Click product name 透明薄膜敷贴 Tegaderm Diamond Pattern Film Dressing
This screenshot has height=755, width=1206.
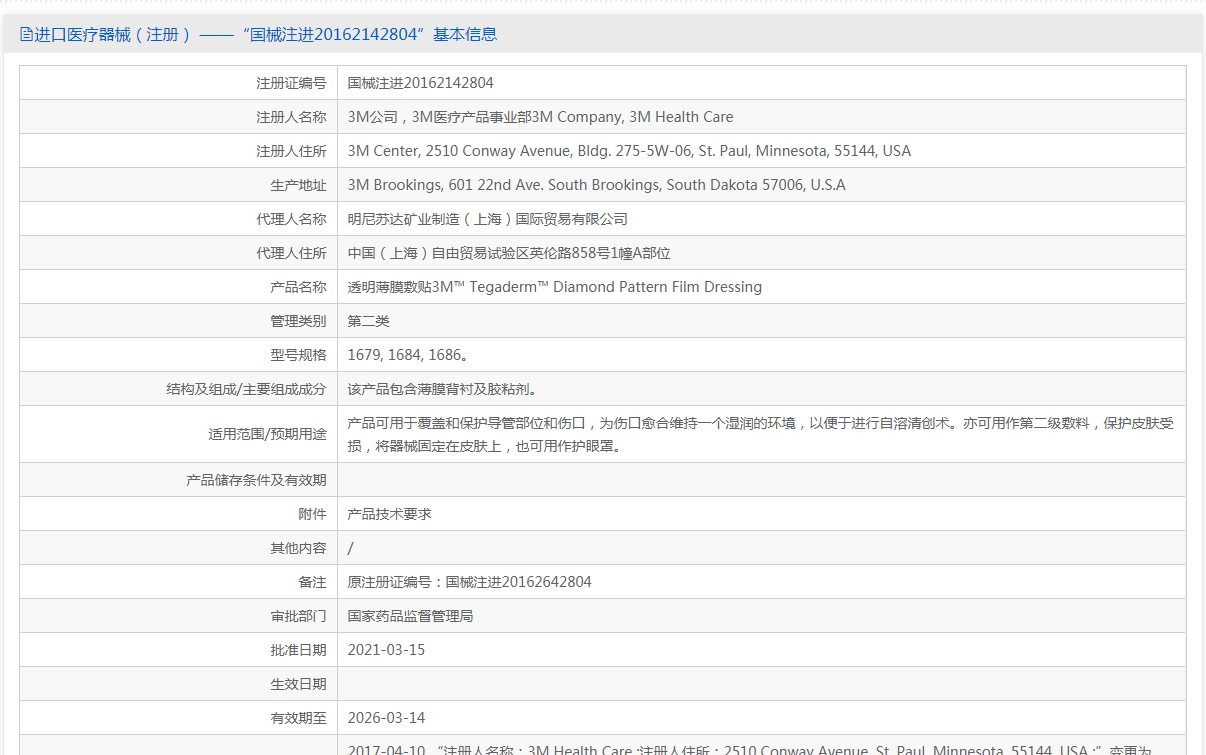554,287
